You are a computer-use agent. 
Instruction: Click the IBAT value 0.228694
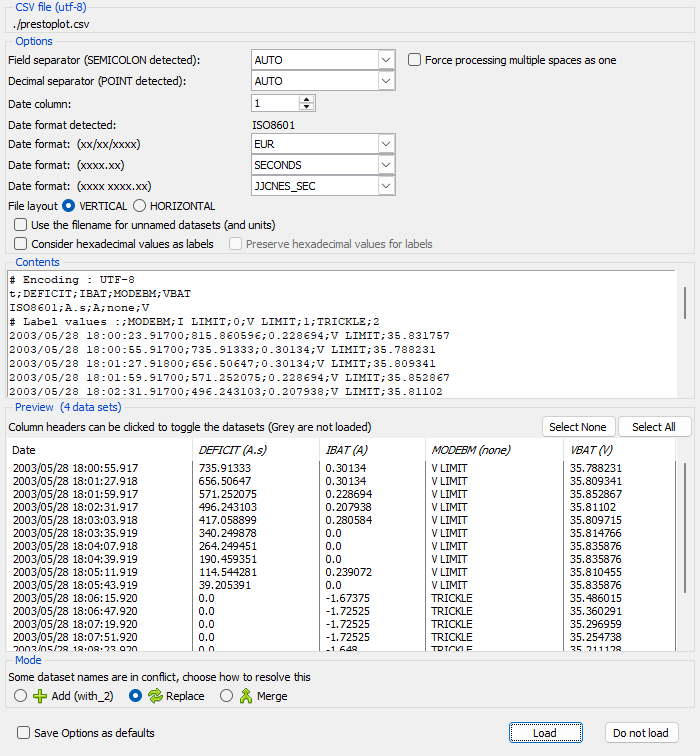(349, 494)
